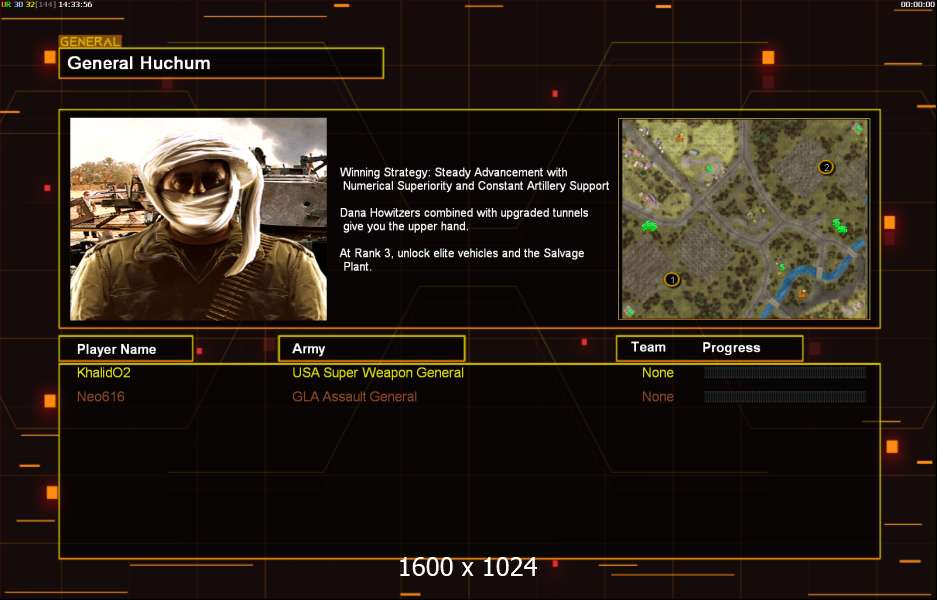Click USA Super Weapon General army entry
The image size is (937, 600).
click(378, 373)
